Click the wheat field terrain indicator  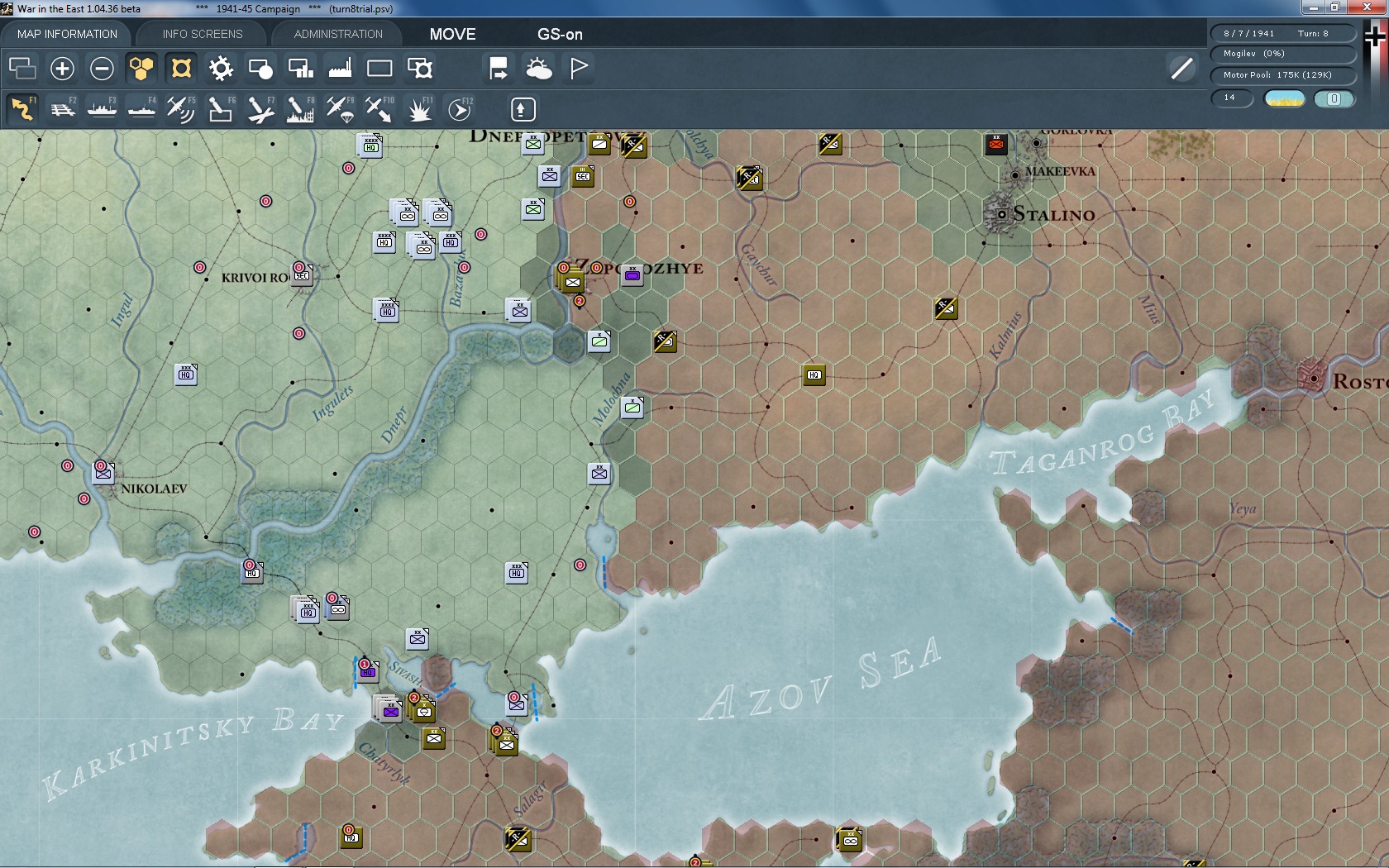click(x=1285, y=98)
